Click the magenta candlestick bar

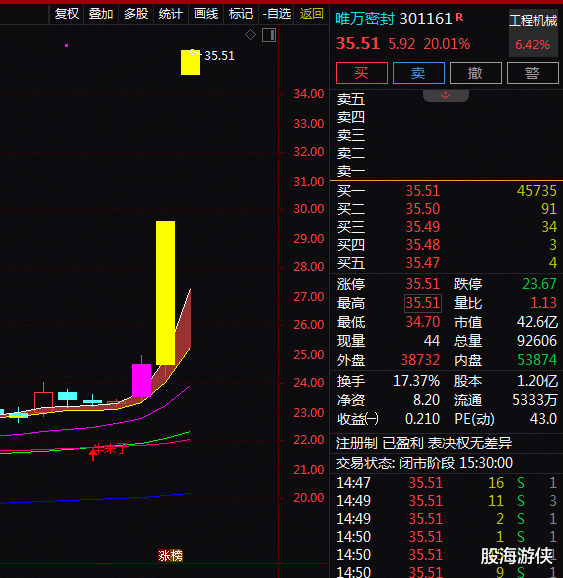tap(142, 380)
